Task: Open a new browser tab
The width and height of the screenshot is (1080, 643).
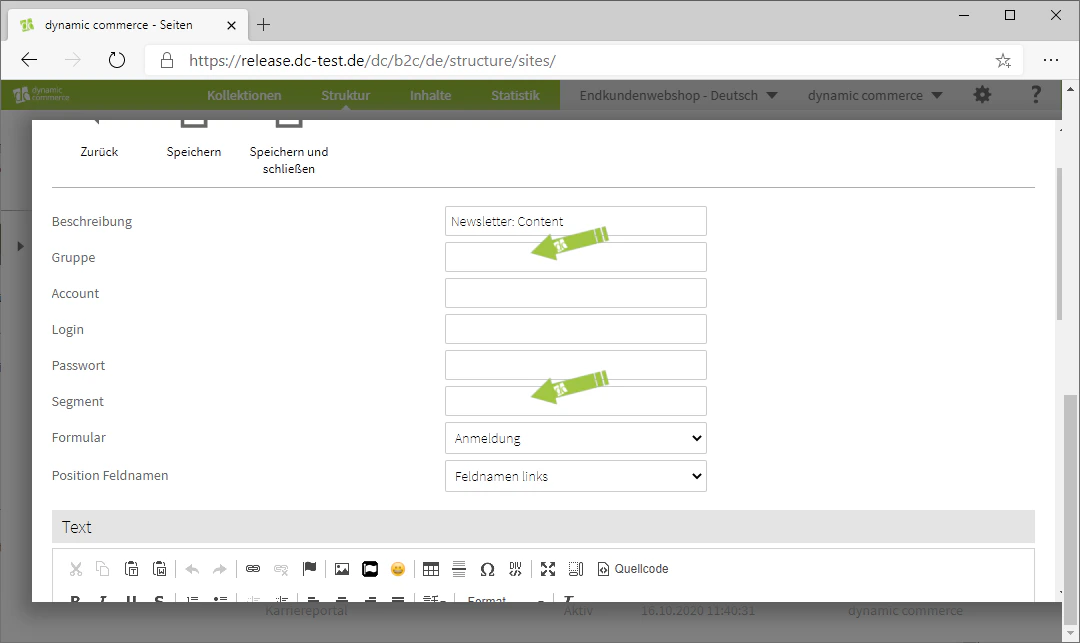Action: click(263, 25)
